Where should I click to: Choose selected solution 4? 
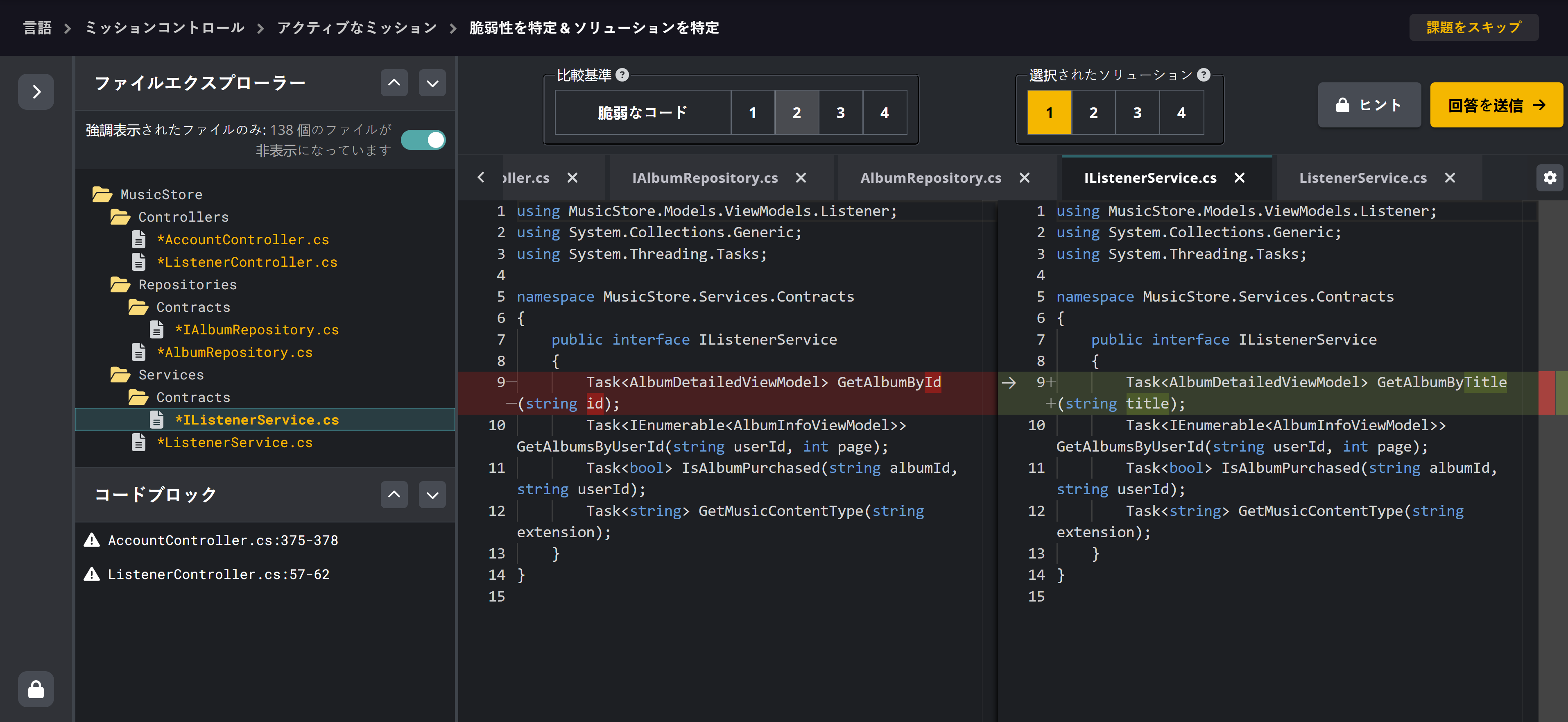point(1181,113)
